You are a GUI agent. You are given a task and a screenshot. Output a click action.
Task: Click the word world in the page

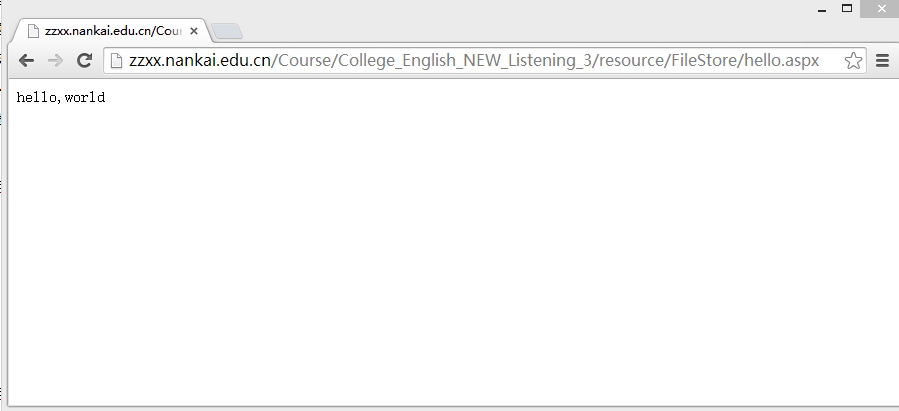click(x=85, y=97)
